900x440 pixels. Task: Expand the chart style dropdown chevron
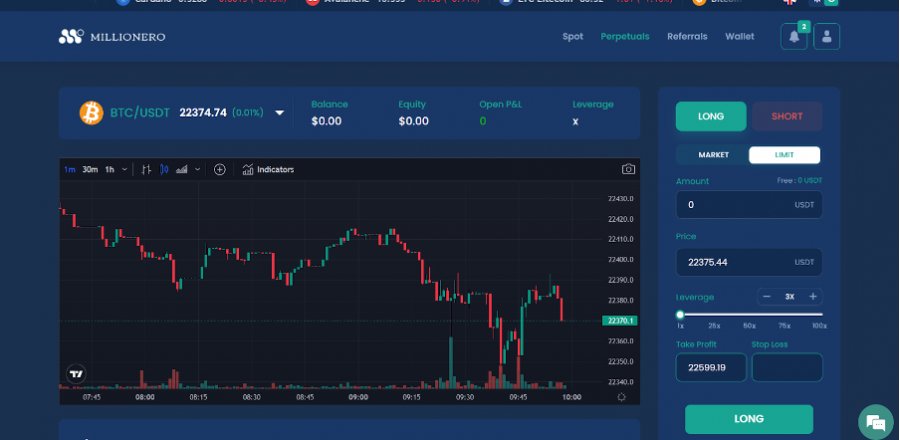click(x=197, y=169)
